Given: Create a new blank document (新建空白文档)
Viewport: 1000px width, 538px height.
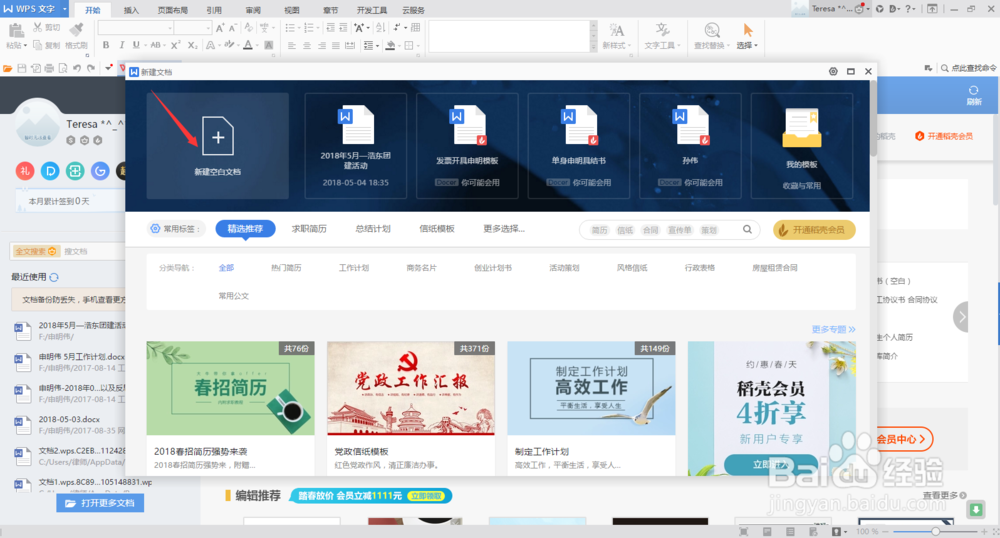Looking at the screenshot, I should tap(217, 146).
